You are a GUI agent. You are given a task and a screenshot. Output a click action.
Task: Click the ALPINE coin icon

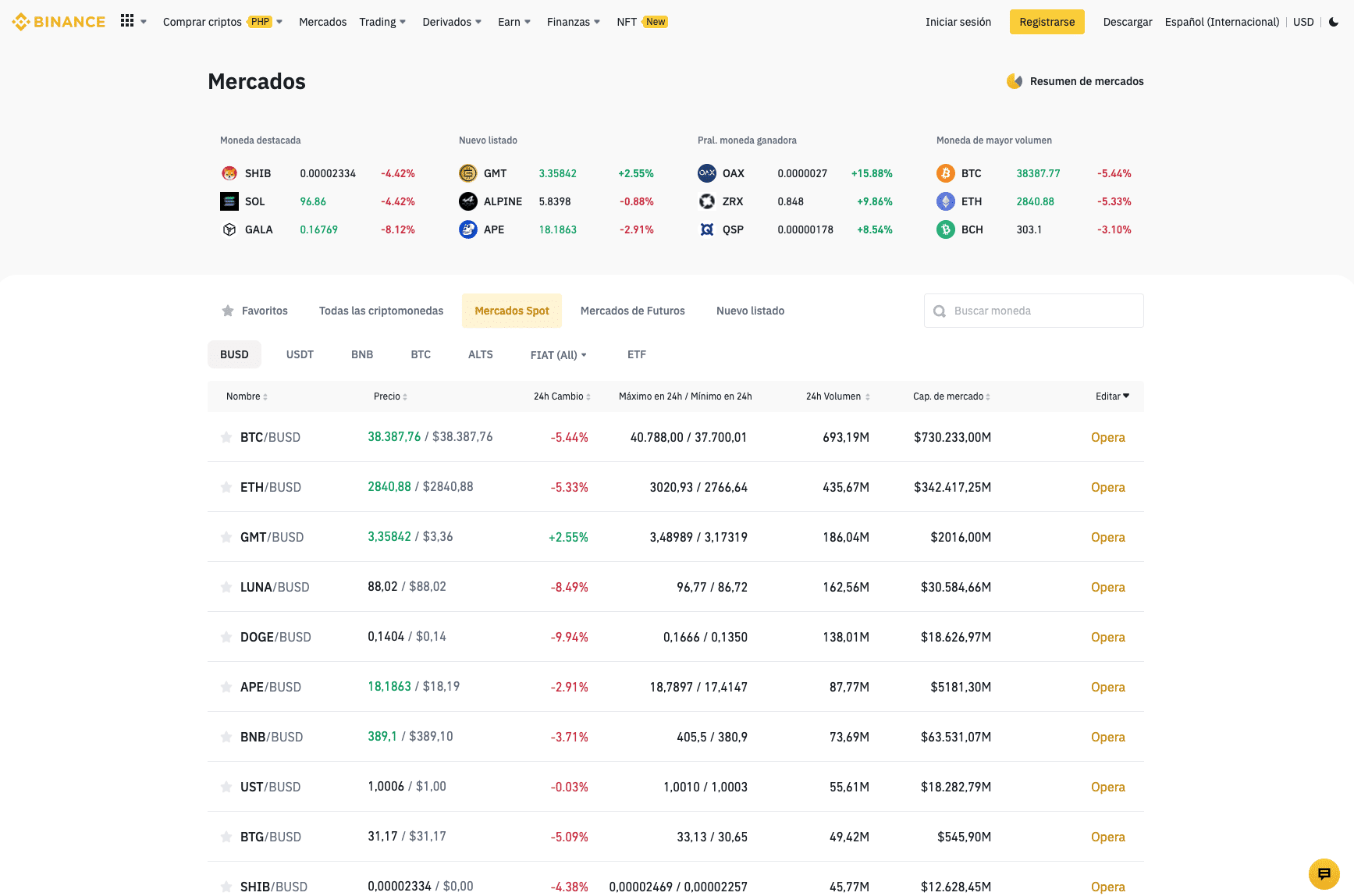pos(468,201)
